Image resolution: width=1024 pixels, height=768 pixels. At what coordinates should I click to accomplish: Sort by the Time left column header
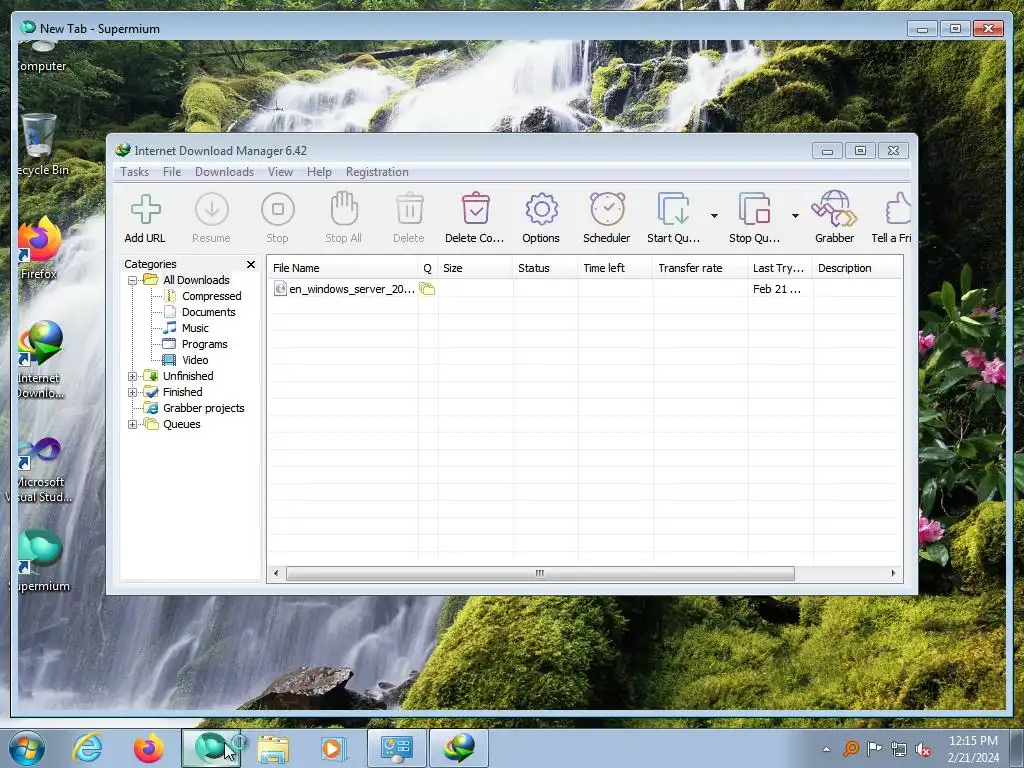tap(615, 268)
